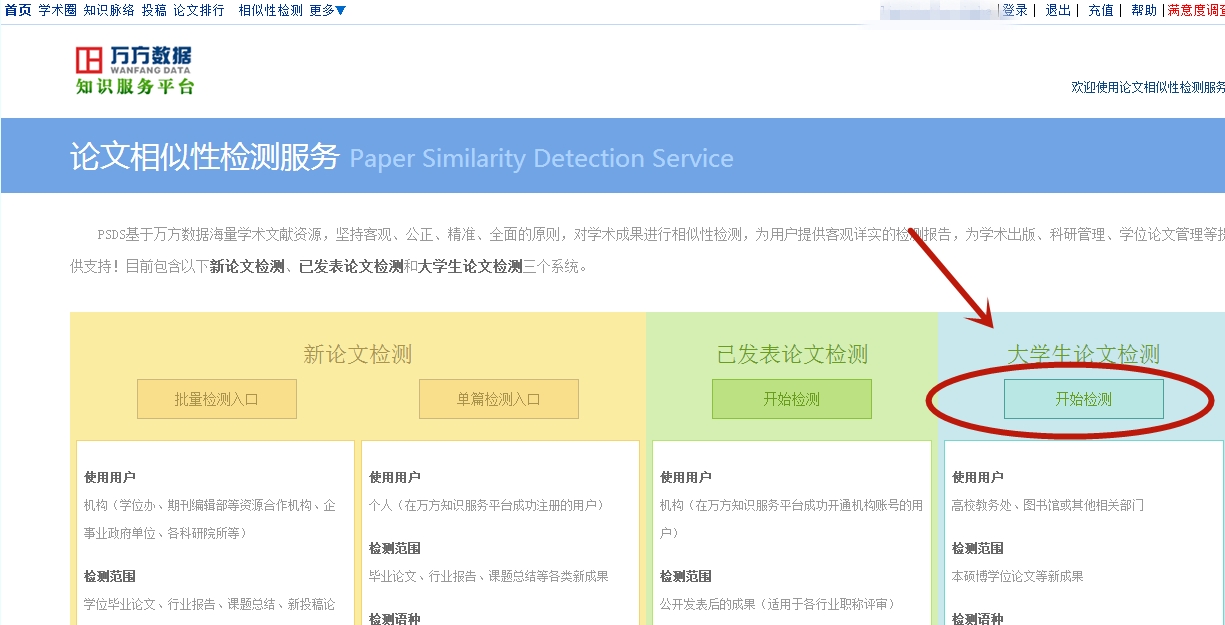Open 相似性检测 in the top navigation
Screen dimensions: 1225x625
click(270, 10)
